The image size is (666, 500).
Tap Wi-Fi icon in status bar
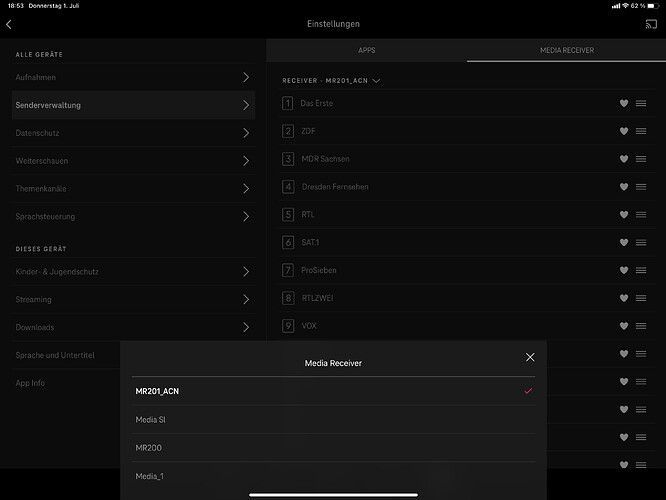pyautogui.click(x=625, y=6)
